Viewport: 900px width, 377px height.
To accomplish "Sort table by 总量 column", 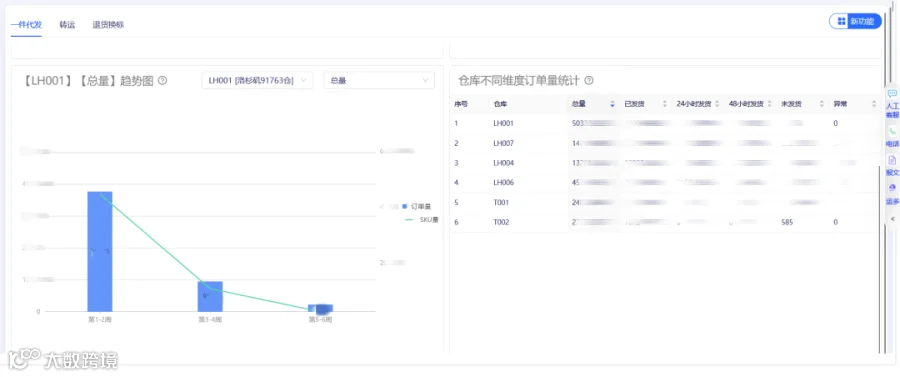I will click(612, 104).
